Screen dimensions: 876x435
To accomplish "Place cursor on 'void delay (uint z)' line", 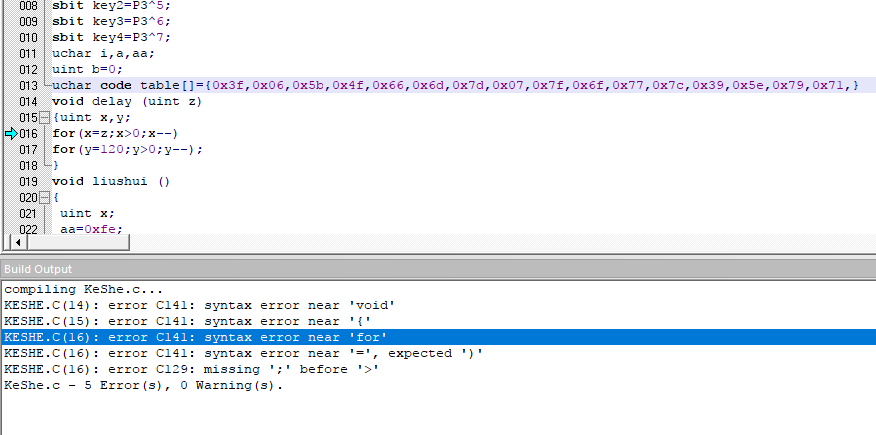I will click(x=127, y=102).
